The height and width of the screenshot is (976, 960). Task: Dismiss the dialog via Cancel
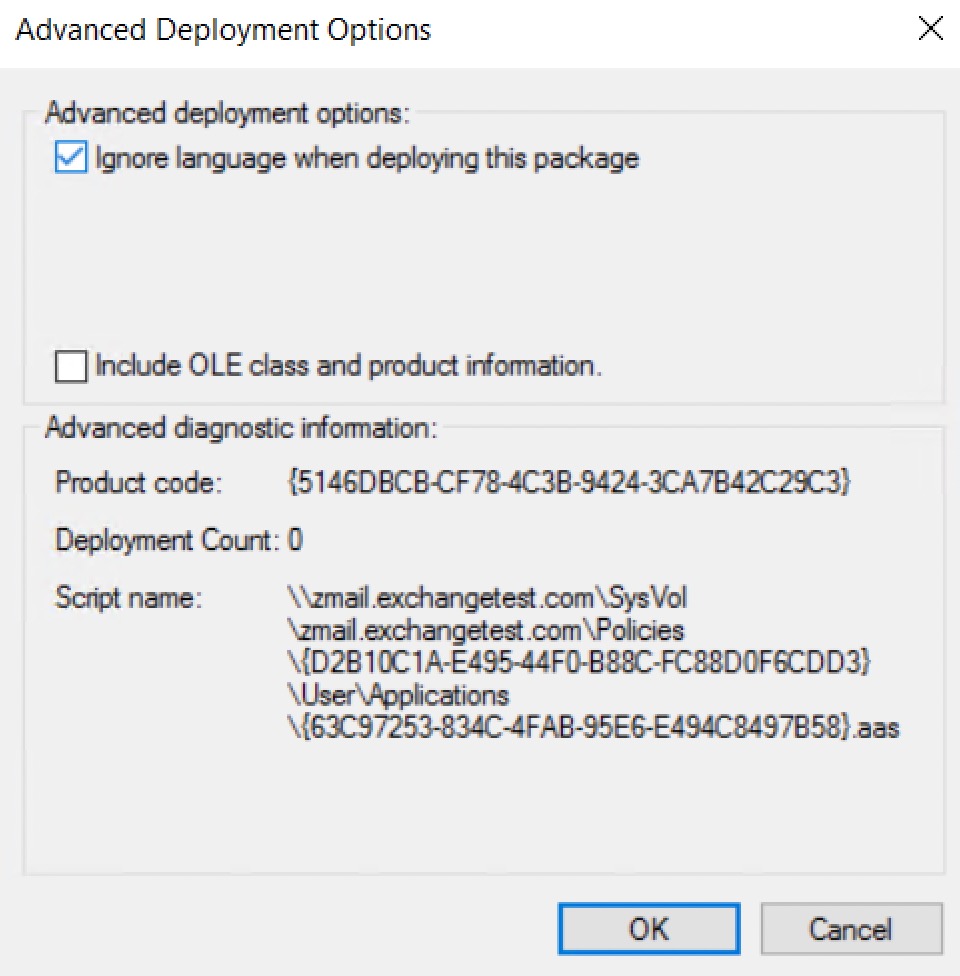851,928
